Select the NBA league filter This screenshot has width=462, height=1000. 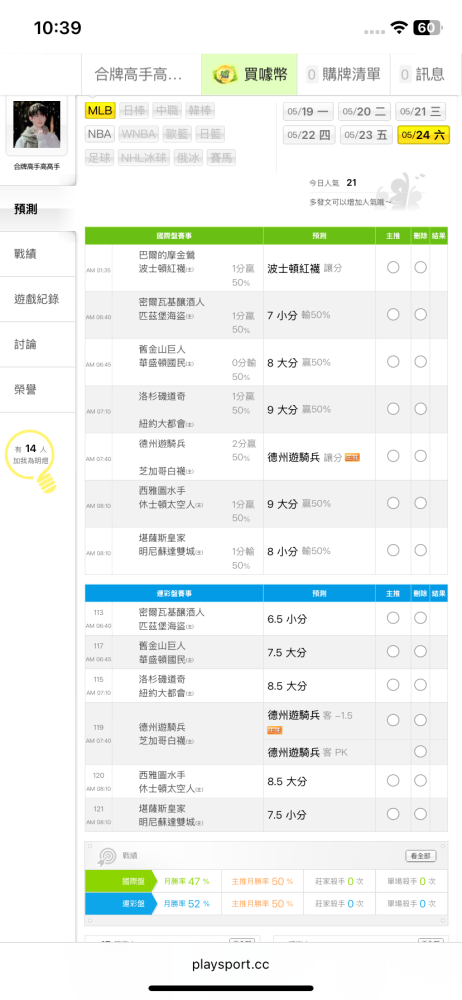(100, 134)
